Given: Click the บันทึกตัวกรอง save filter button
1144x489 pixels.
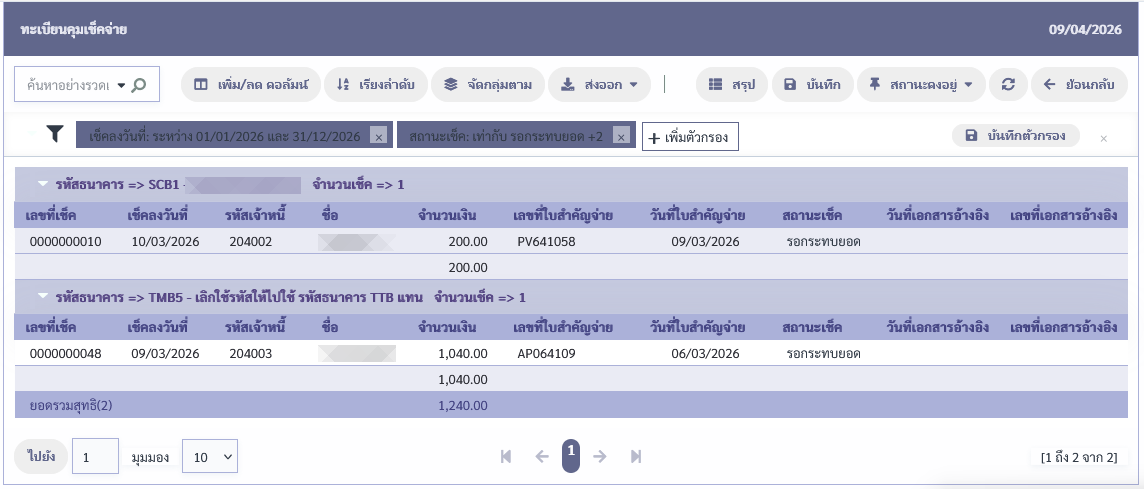Looking at the screenshot, I should [1015, 135].
